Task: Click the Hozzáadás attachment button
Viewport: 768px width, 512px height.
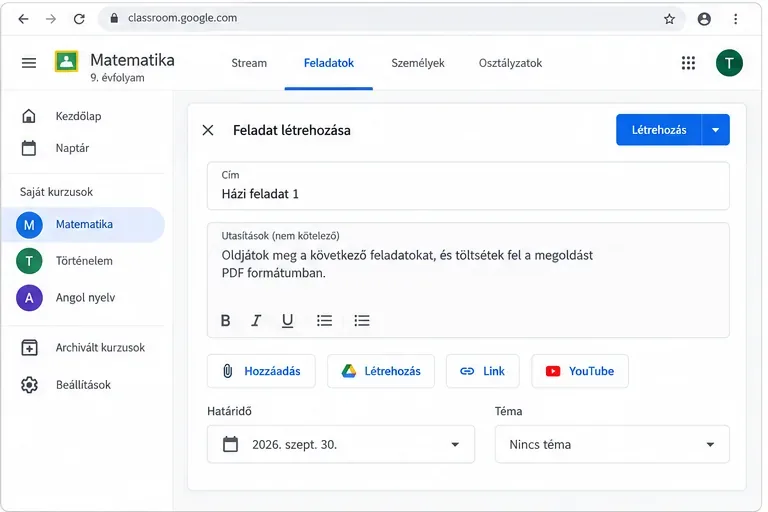Action: 261,371
